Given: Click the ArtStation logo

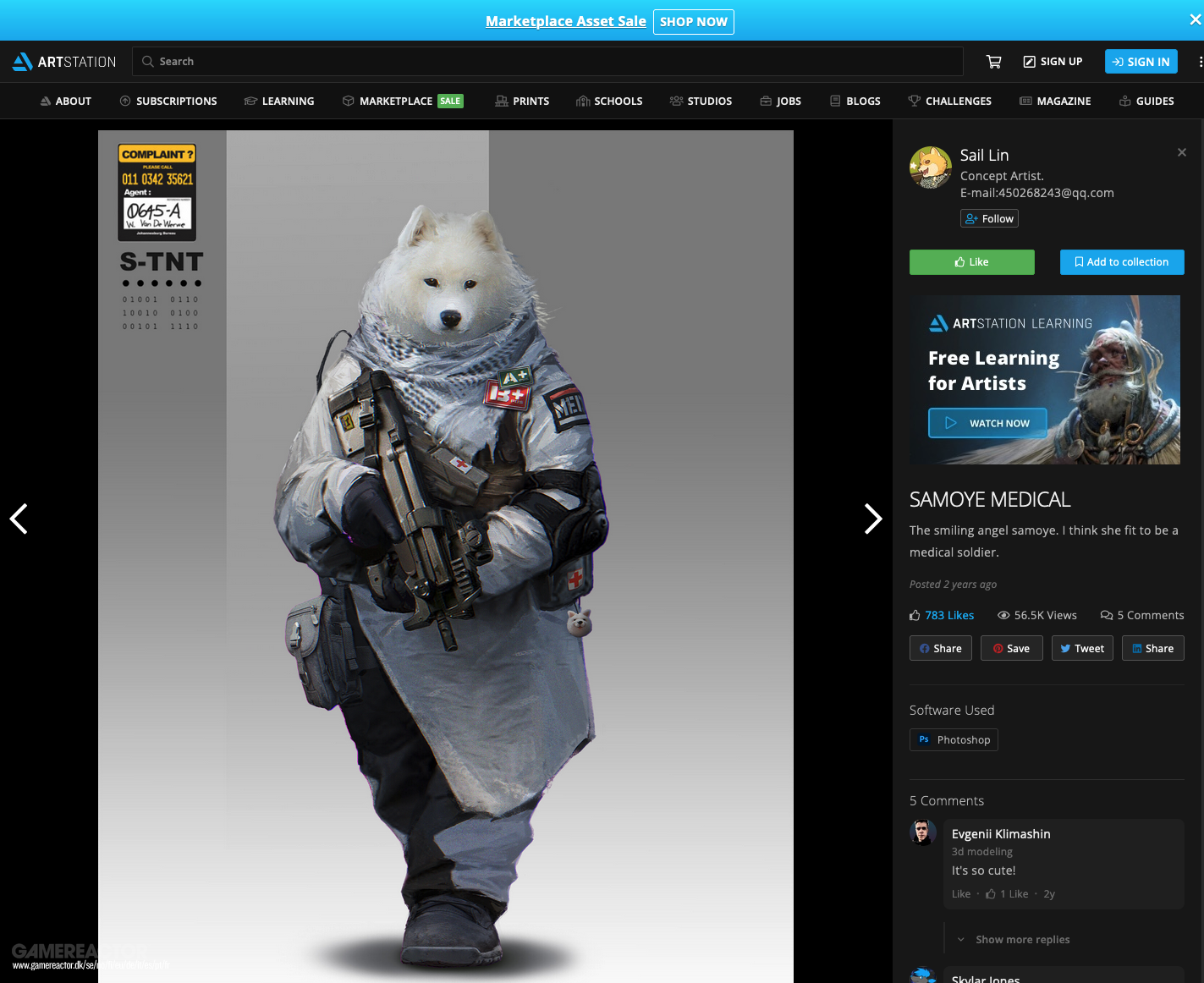Looking at the screenshot, I should [x=63, y=61].
